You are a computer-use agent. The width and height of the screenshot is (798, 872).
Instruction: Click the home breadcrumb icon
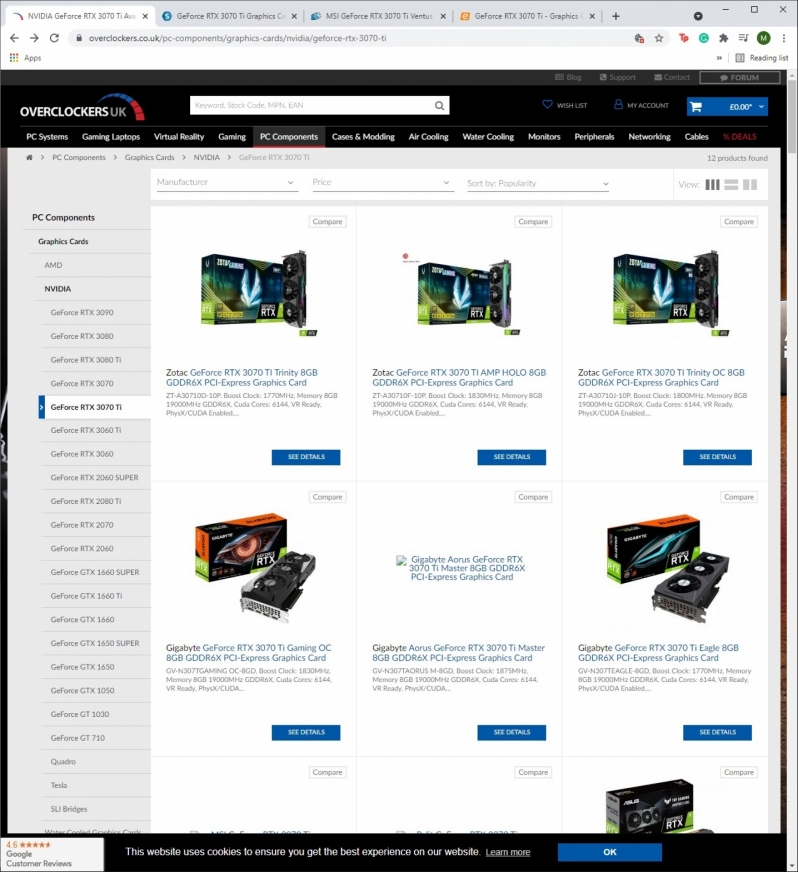pos(29,157)
